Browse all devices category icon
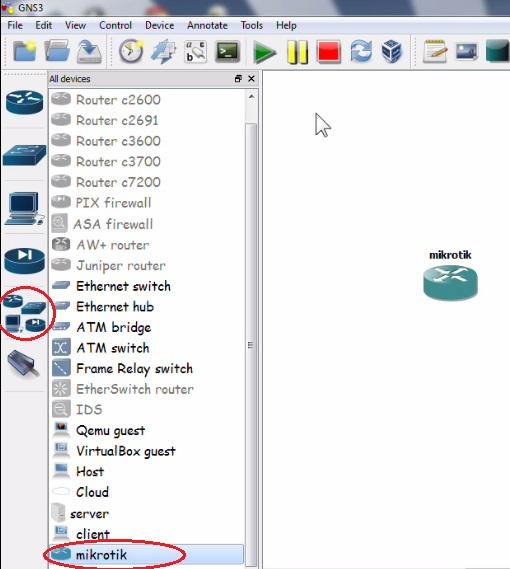The width and height of the screenshot is (510, 569). point(24,314)
